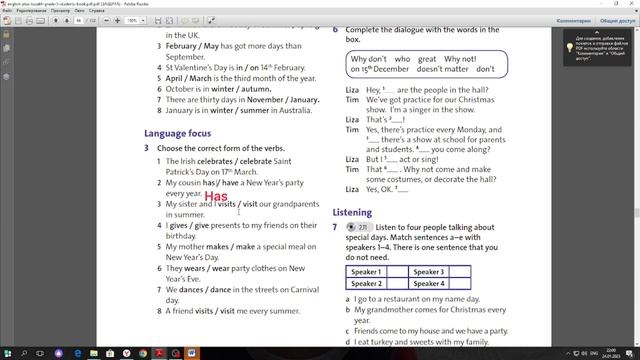
Task: Click the red 'Has' annotation text
Action: [216, 196]
